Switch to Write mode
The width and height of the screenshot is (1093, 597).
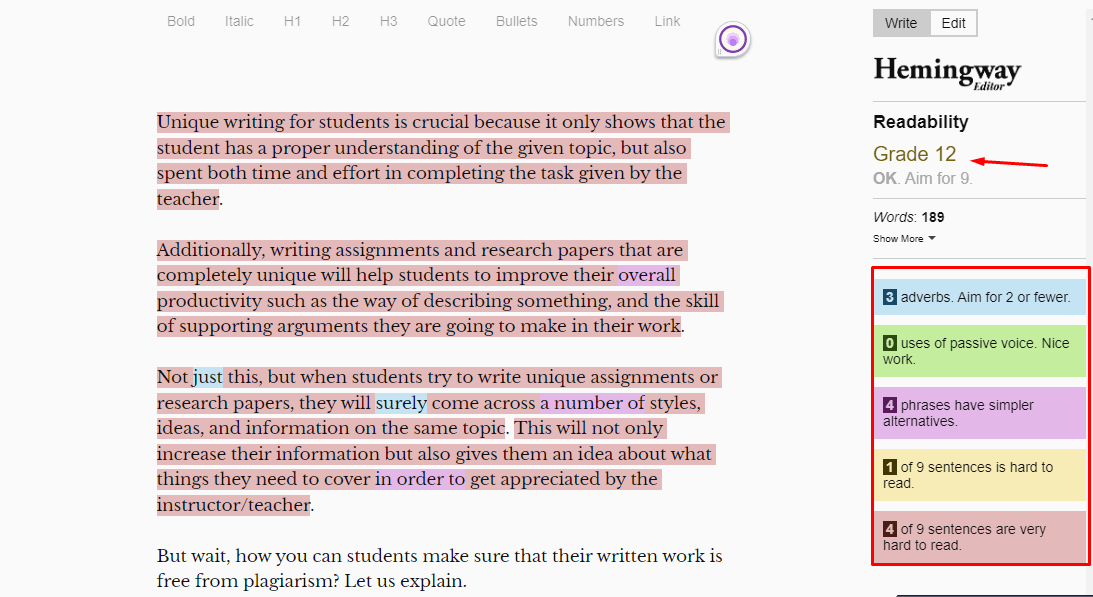pyautogui.click(x=901, y=23)
